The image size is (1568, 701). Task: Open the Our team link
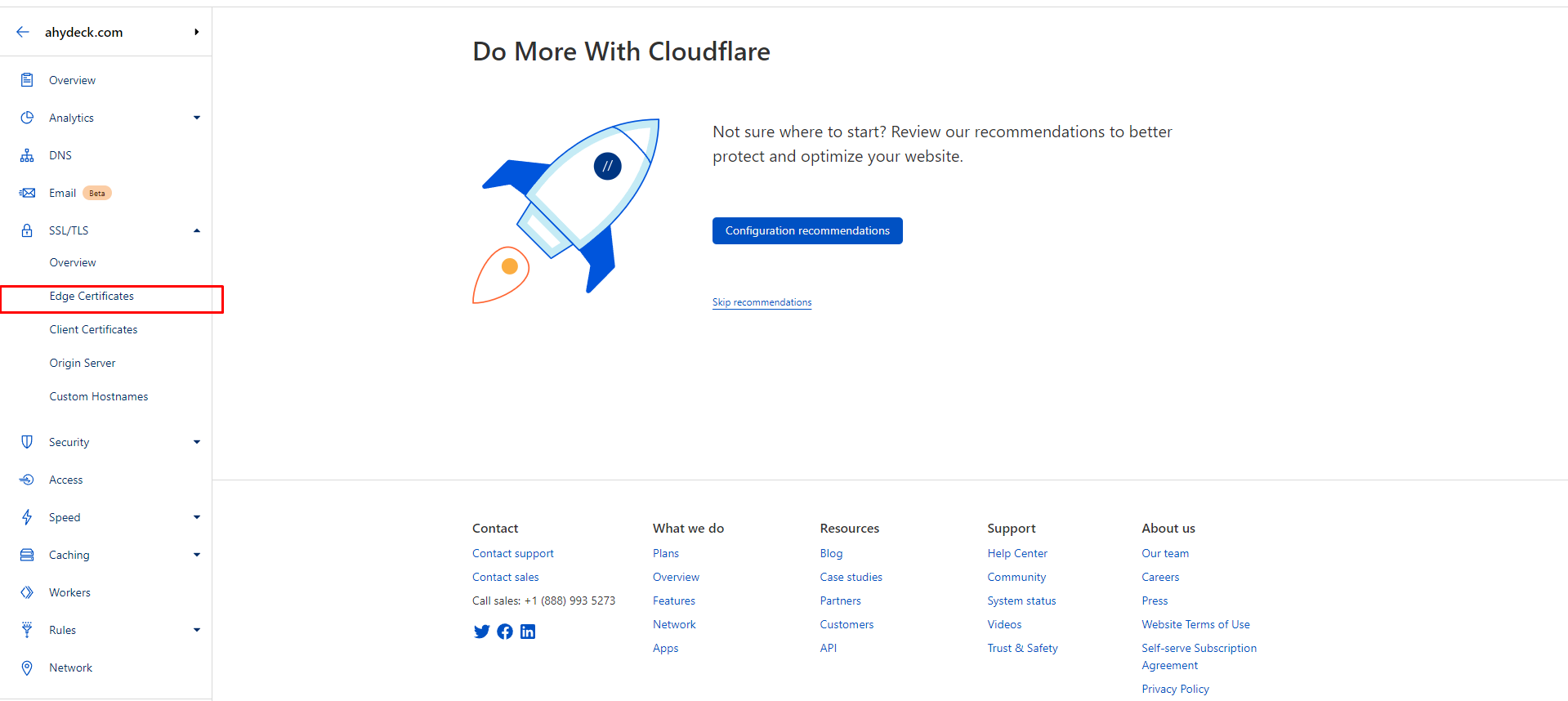pyautogui.click(x=1166, y=553)
